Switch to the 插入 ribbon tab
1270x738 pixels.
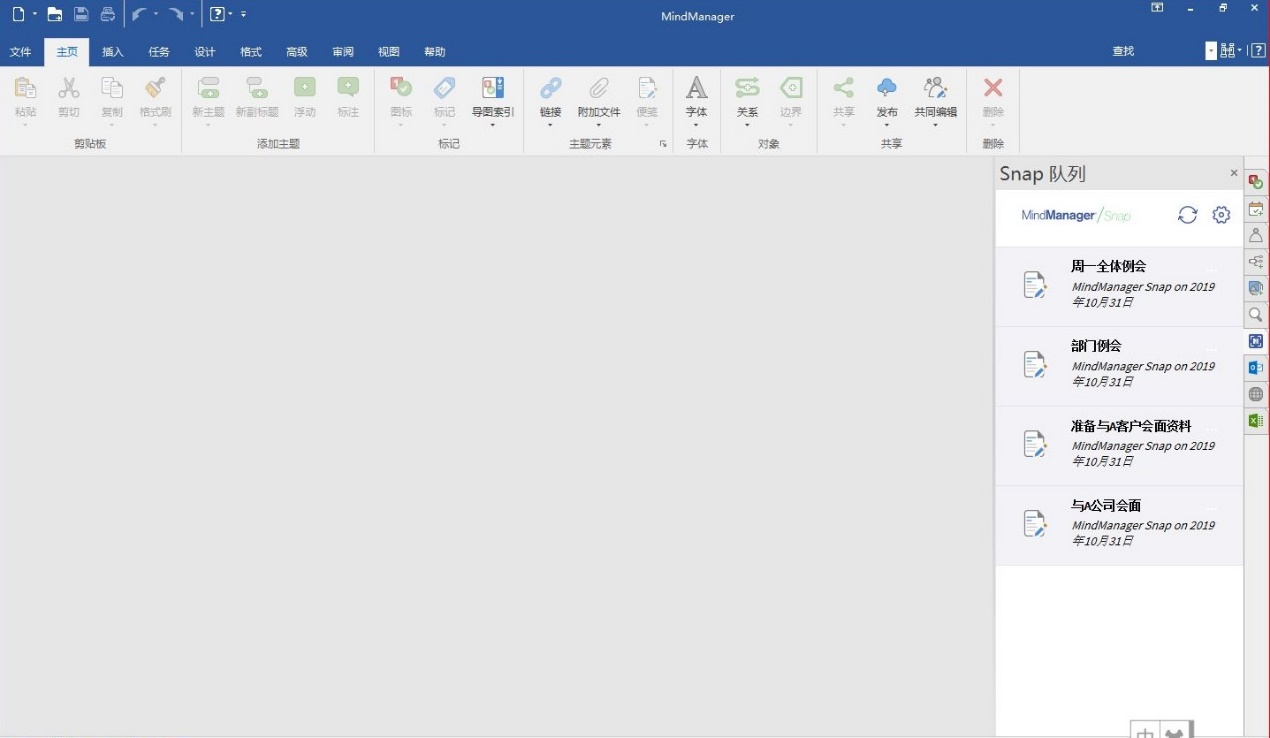click(x=112, y=51)
